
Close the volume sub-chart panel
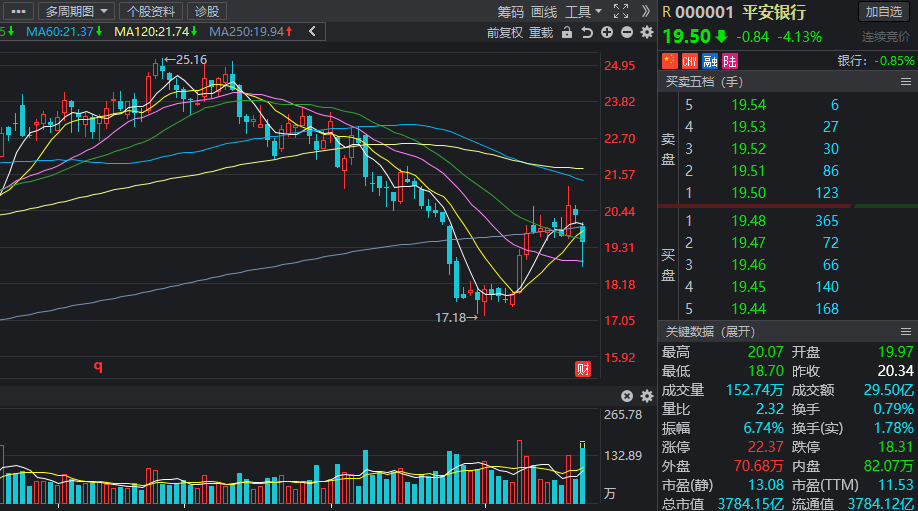627,396
